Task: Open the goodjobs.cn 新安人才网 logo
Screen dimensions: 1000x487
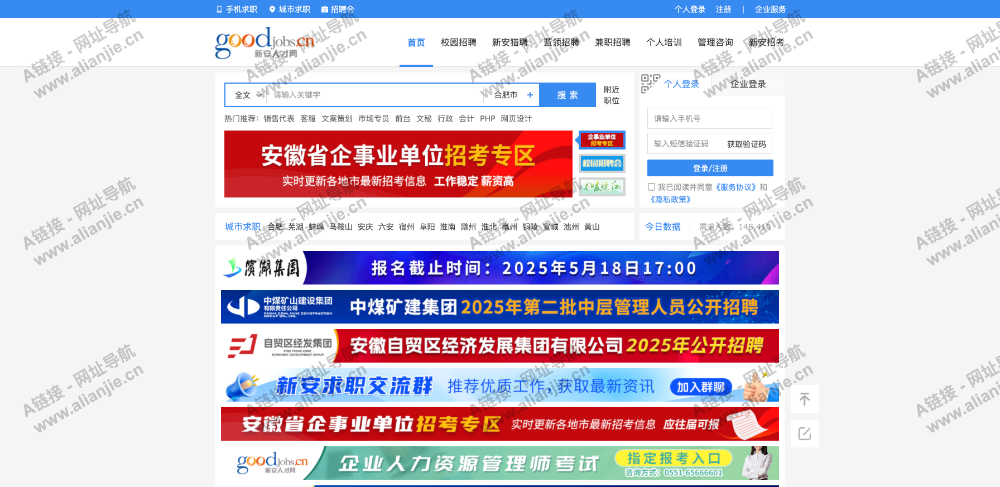Action: (x=265, y=43)
